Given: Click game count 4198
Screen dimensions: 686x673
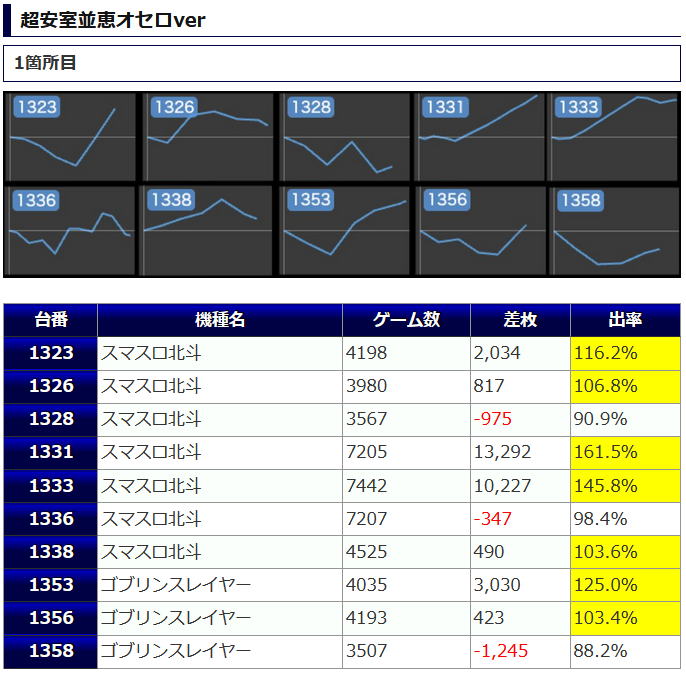Looking at the screenshot, I should pyautogui.click(x=367, y=353).
